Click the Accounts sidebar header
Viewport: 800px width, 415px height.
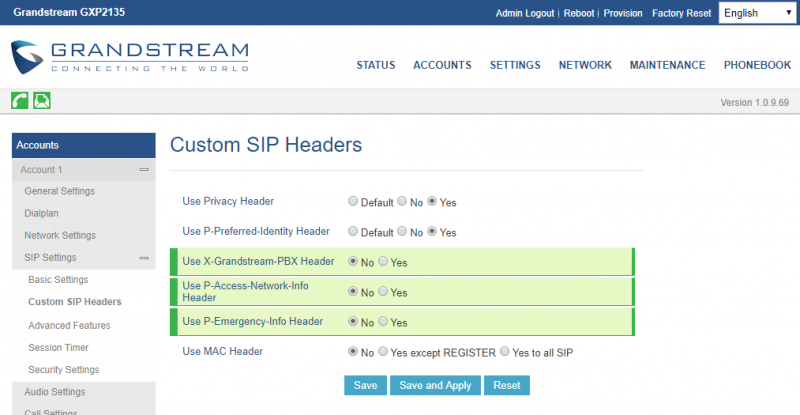click(84, 145)
